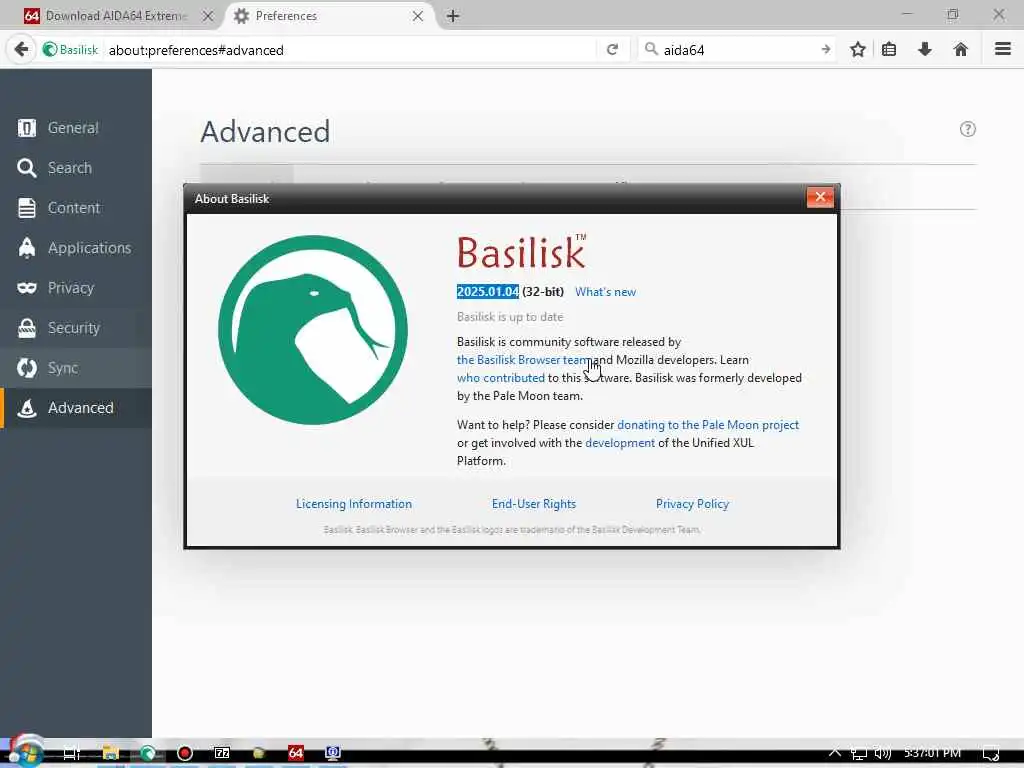Open the volume tray icon
Viewport: 1024px width, 768px height.
coord(882,753)
